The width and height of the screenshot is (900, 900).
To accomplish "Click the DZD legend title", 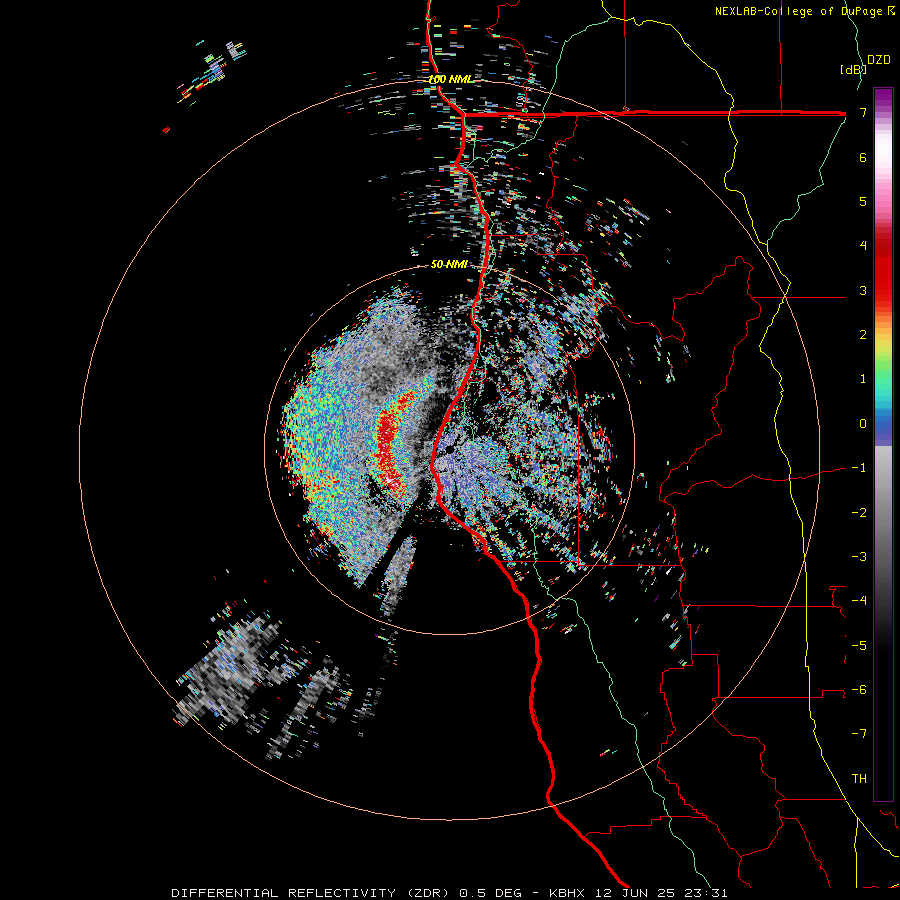I will coord(879,60).
